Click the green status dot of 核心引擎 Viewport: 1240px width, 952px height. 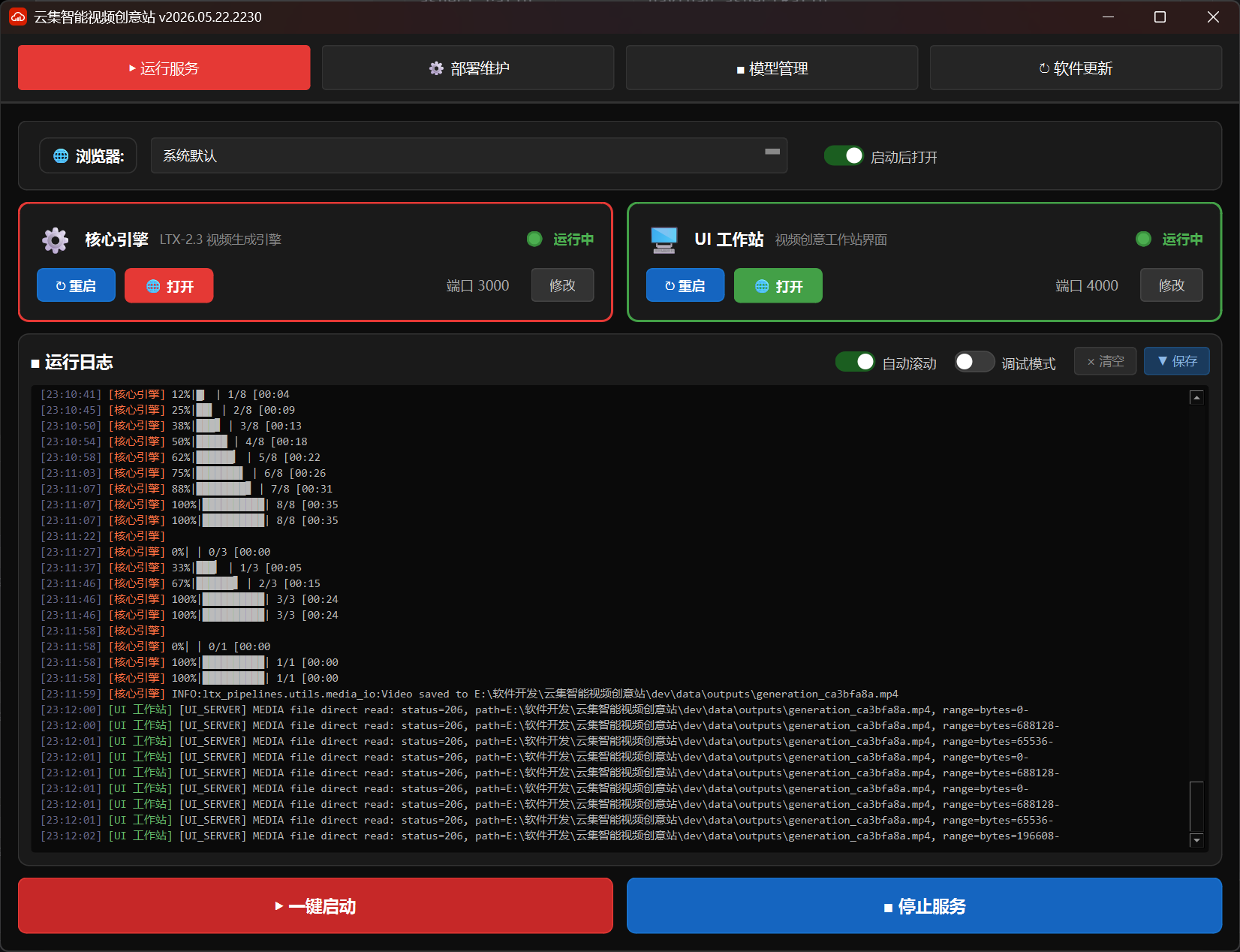coord(534,239)
